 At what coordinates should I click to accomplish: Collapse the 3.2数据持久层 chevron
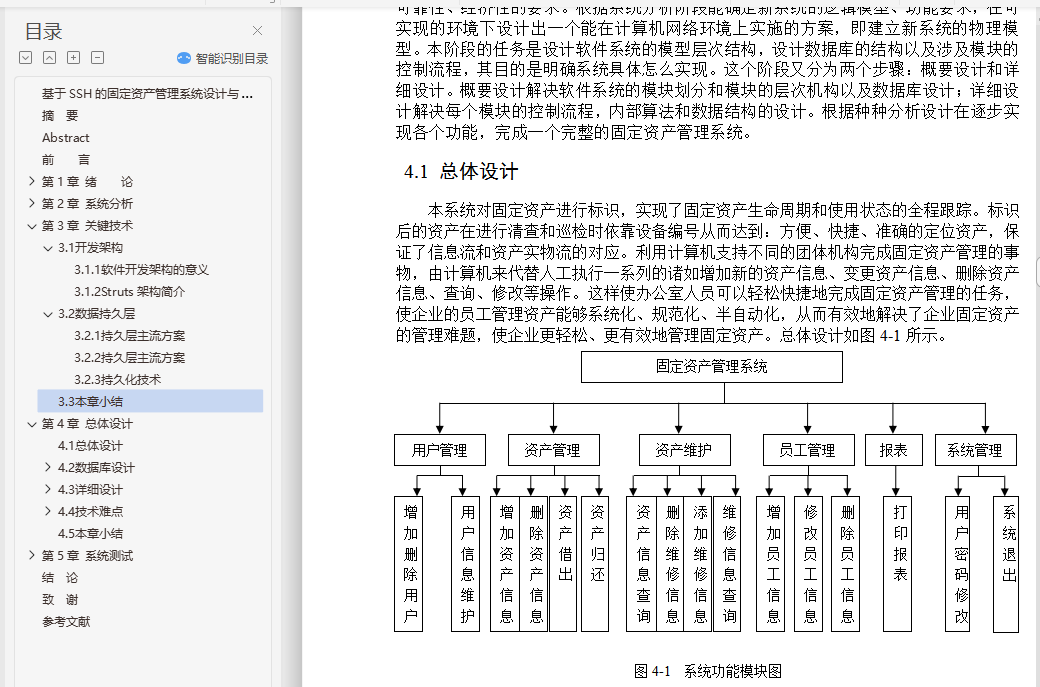pos(48,314)
